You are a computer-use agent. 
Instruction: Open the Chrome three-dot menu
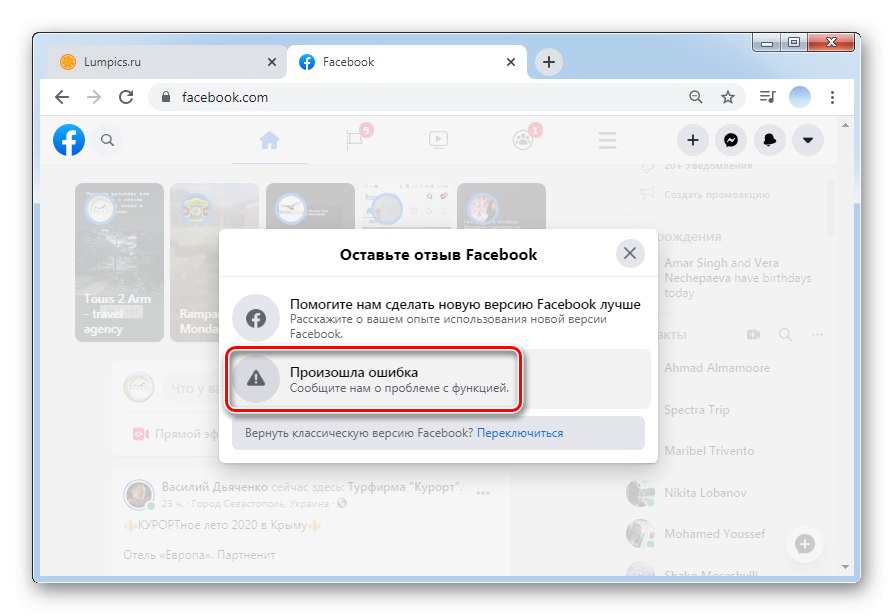[832, 98]
